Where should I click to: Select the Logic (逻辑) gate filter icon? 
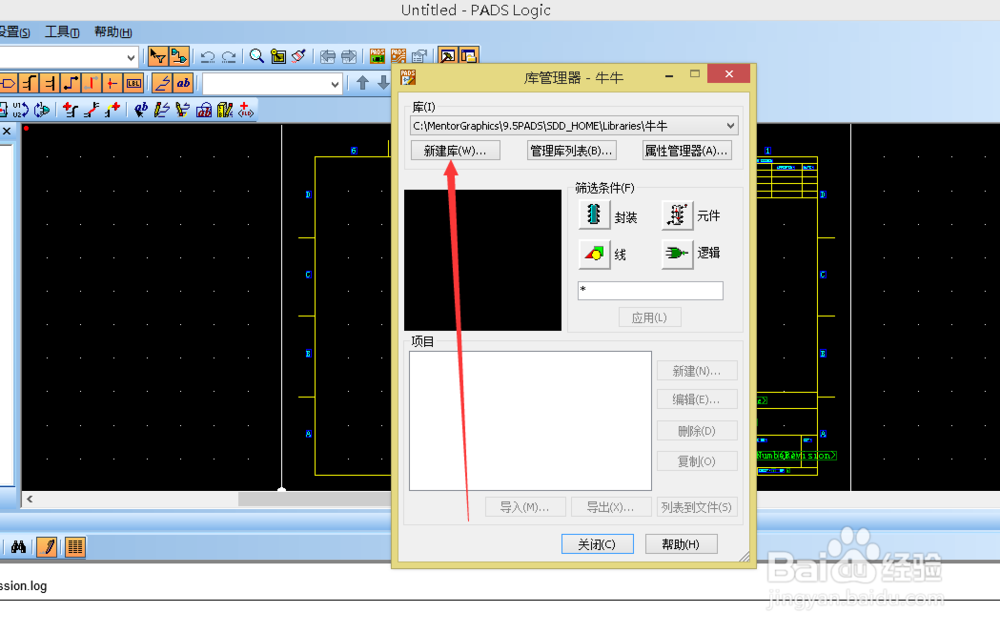tap(677, 254)
